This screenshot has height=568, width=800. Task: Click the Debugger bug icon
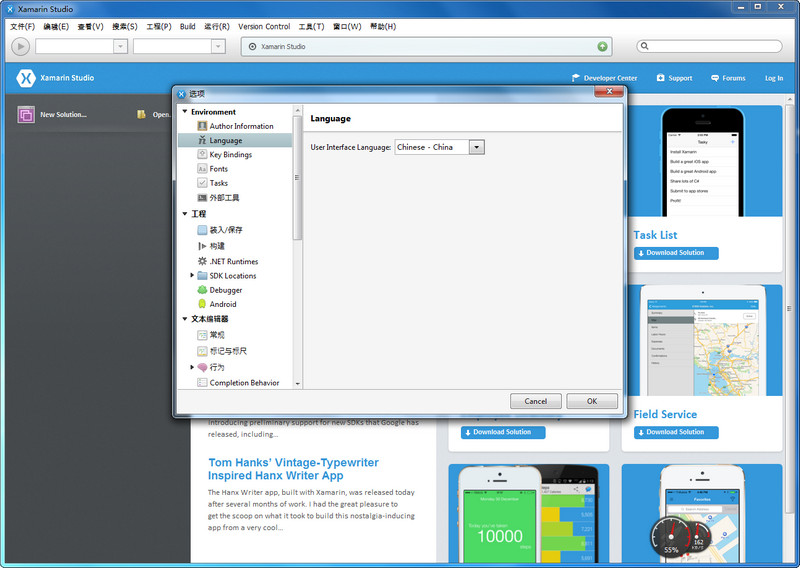pos(202,290)
